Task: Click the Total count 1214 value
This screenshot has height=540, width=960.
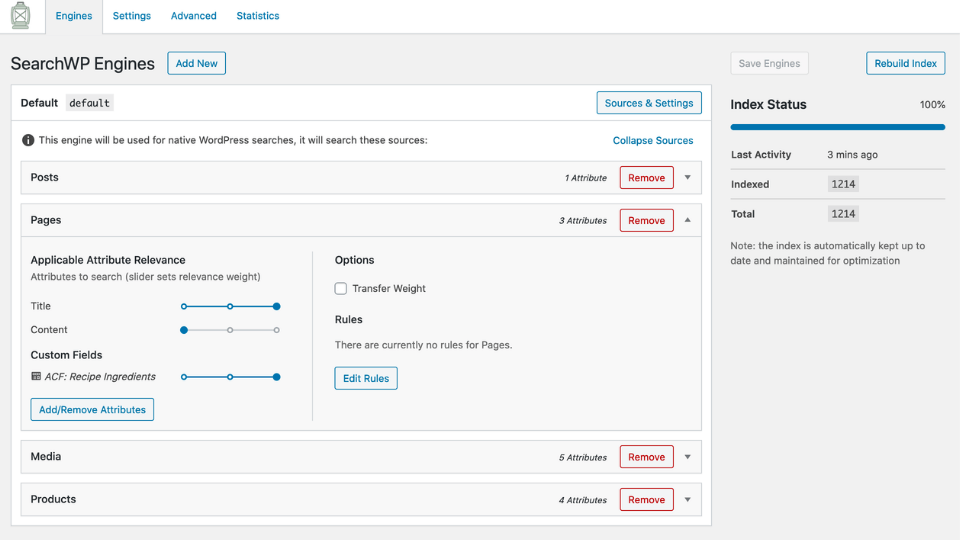Action: [843, 214]
